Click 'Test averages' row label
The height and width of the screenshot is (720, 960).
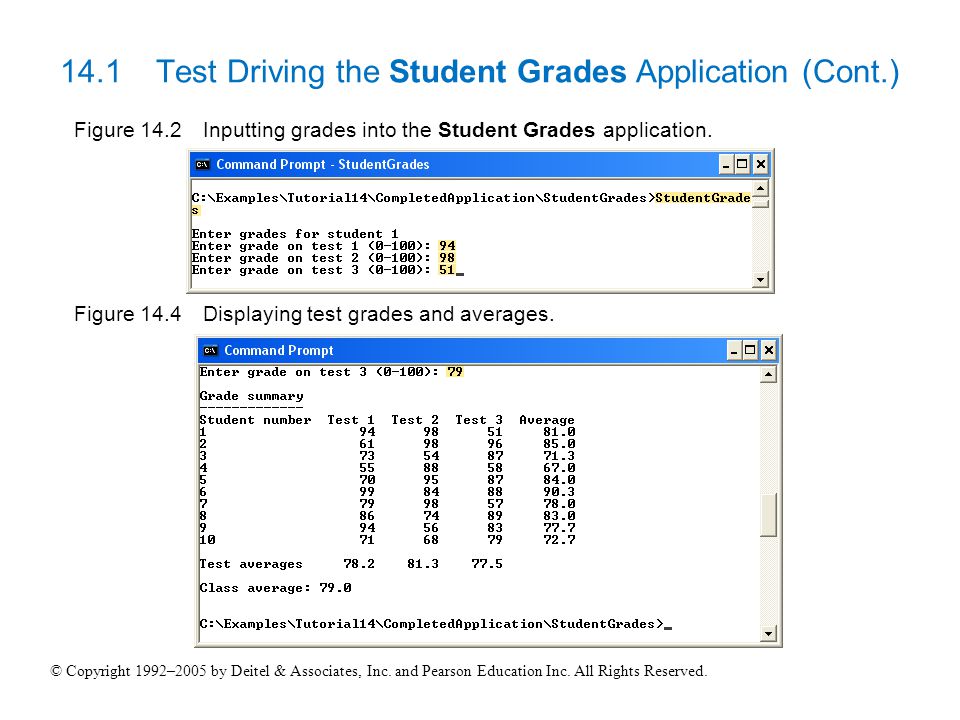251,564
